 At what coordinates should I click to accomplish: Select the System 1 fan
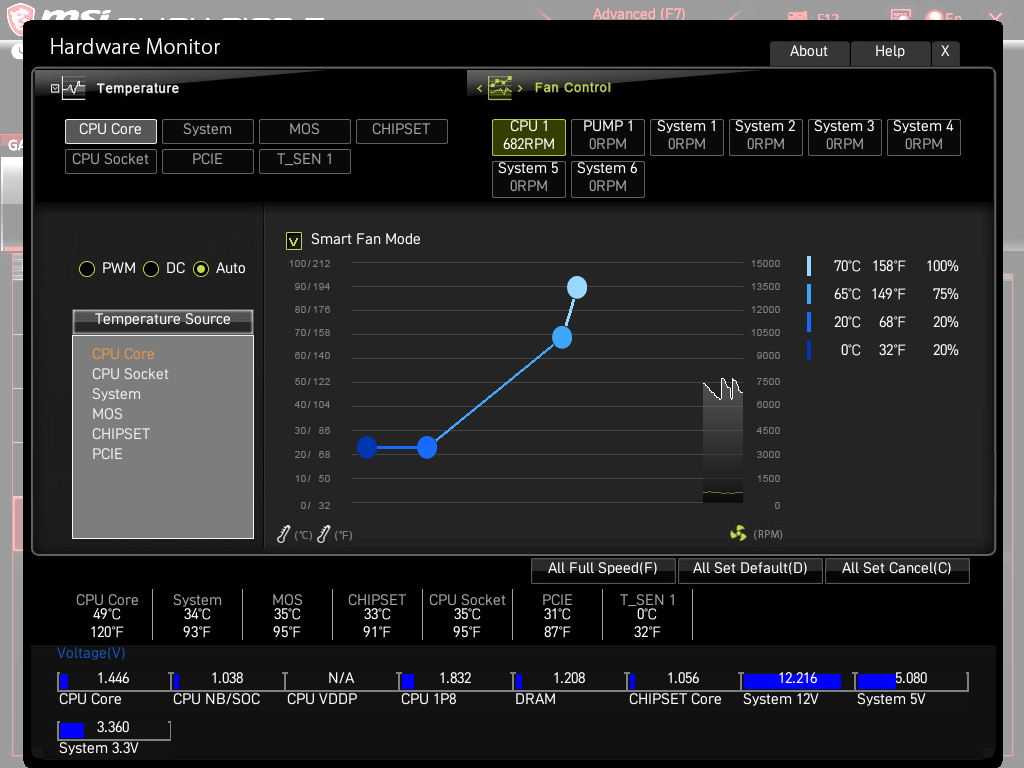coord(686,136)
